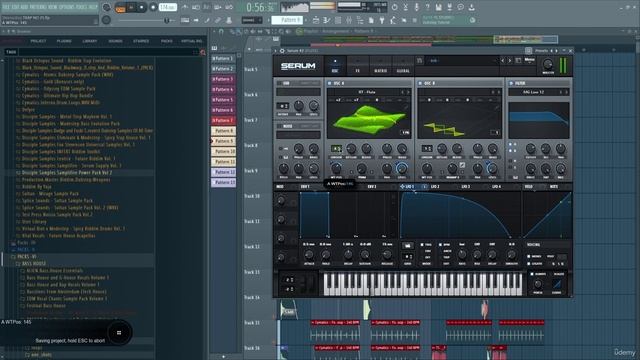Select the PROJECT tab in browser
This screenshot has height=360, width=640.
click(x=38, y=41)
